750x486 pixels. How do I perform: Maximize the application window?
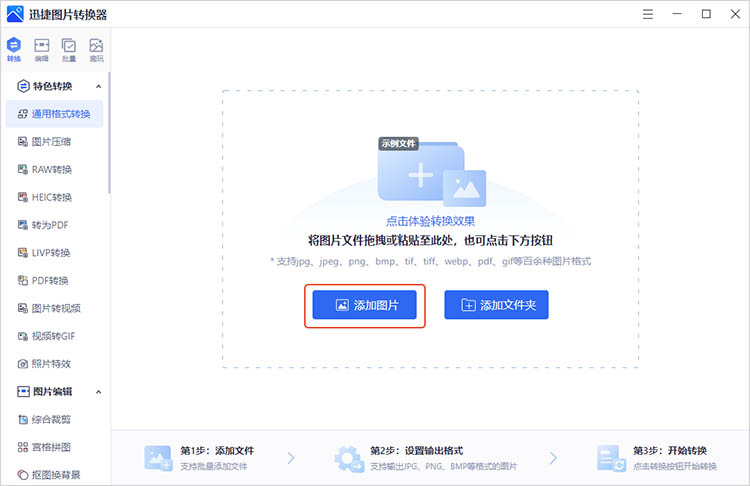tap(706, 14)
